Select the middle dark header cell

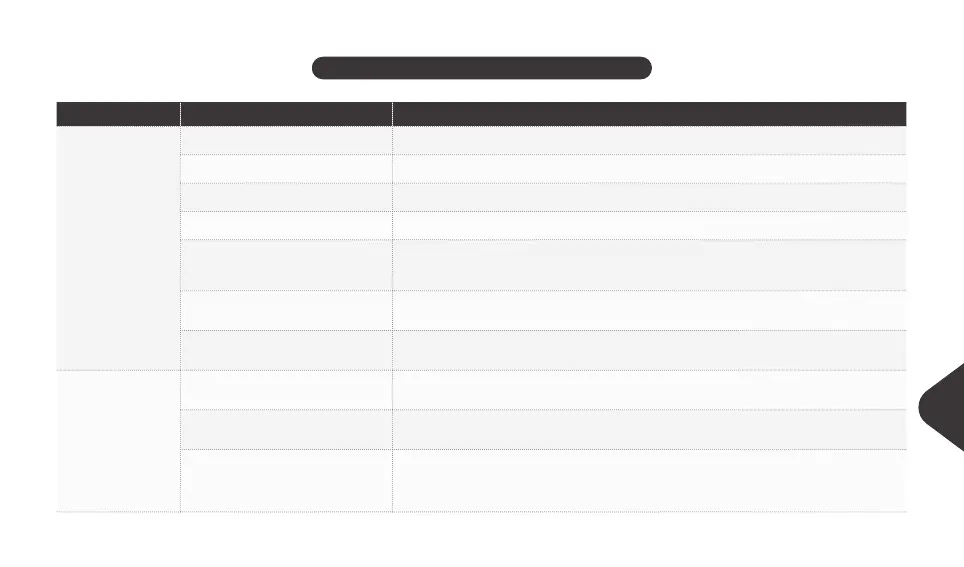(x=286, y=114)
